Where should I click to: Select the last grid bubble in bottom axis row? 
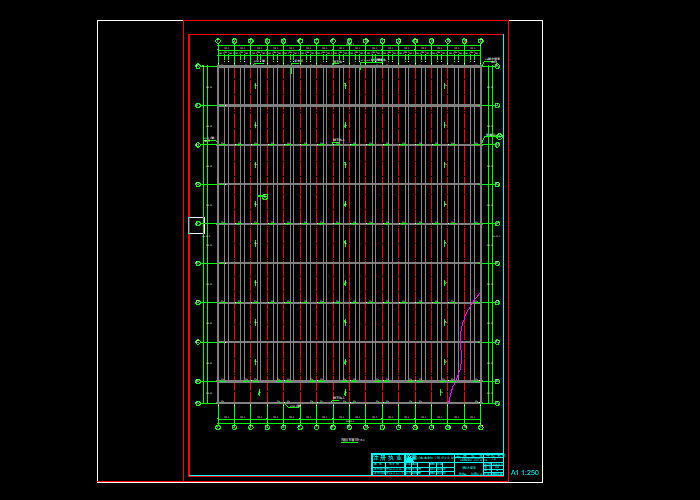(x=481, y=427)
